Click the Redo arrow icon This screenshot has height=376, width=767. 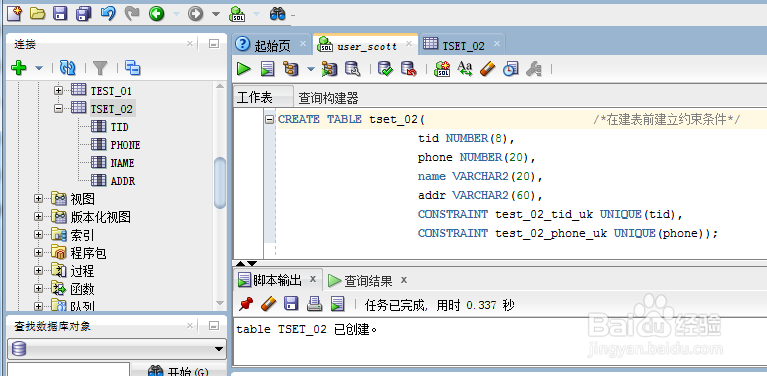(x=132, y=14)
